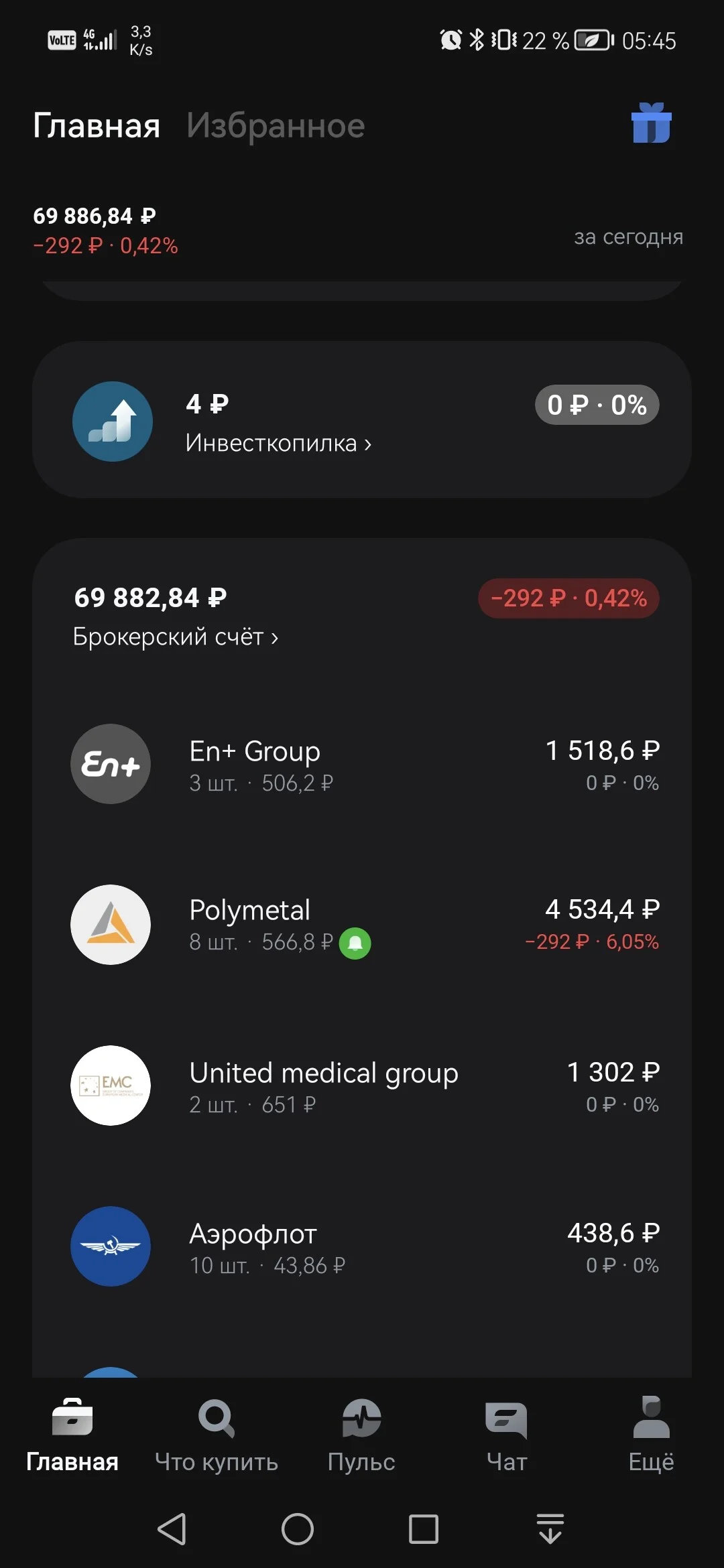Open Что купить search tab
The image size is (724, 1568).
point(217,1435)
